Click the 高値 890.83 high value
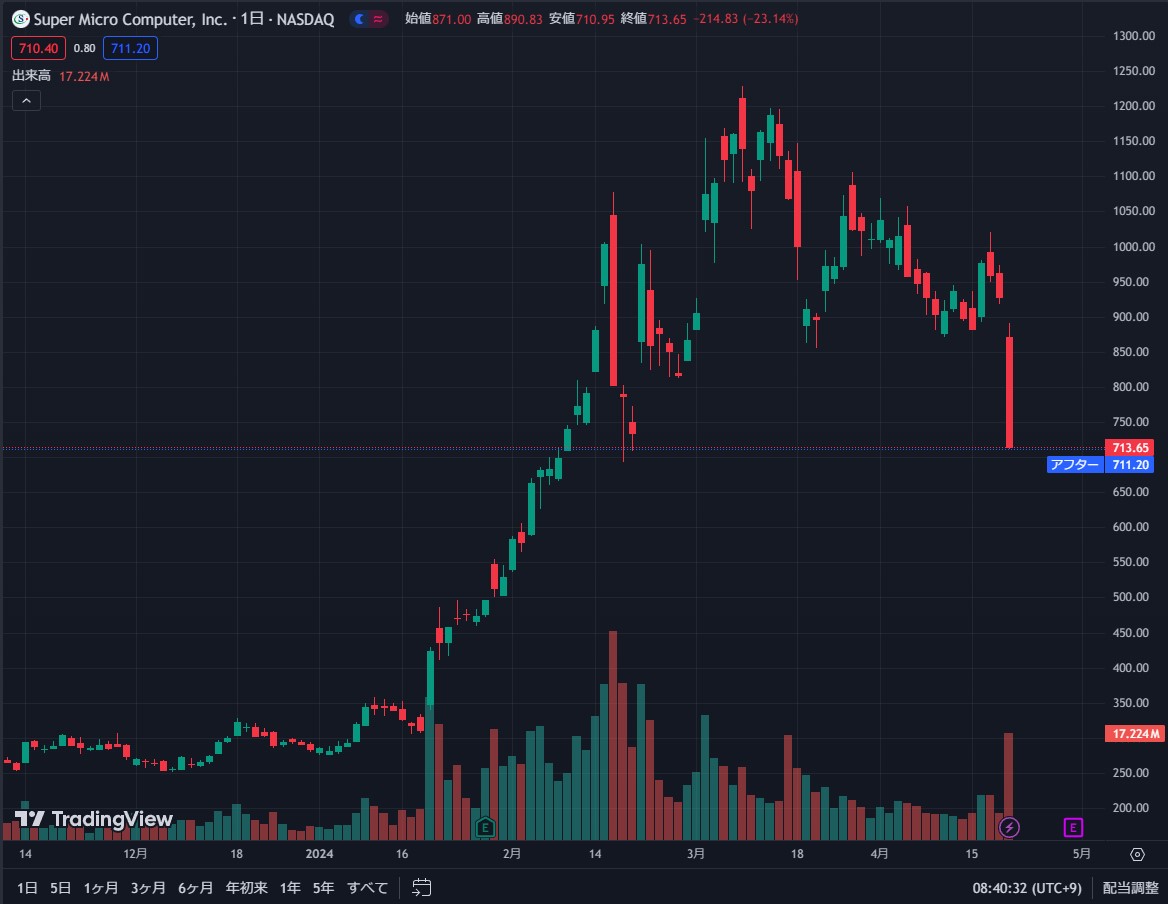This screenshot has width=1168, height=904. point(510,19)
